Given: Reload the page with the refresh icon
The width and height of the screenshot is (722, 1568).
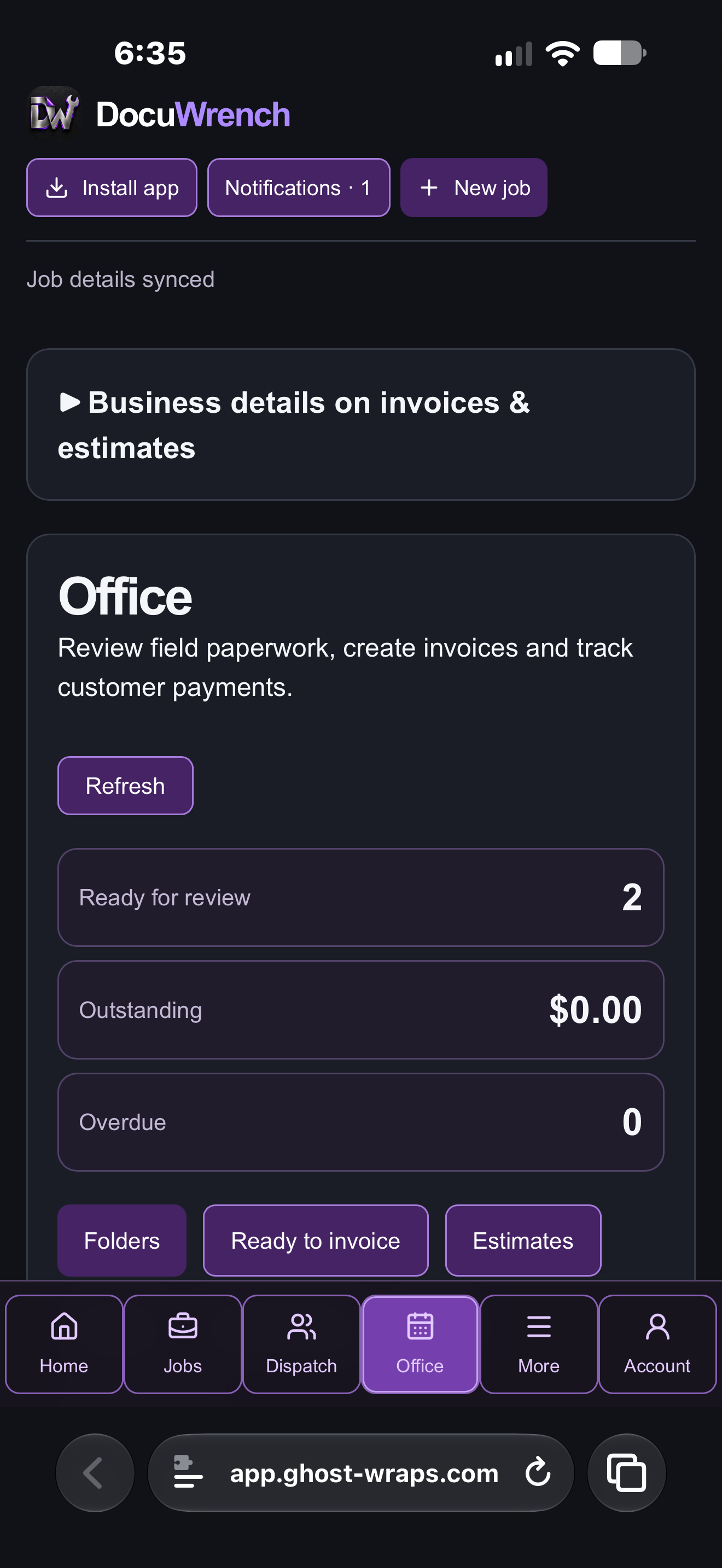Looking at the screenshot, I should coord(538,1472).
